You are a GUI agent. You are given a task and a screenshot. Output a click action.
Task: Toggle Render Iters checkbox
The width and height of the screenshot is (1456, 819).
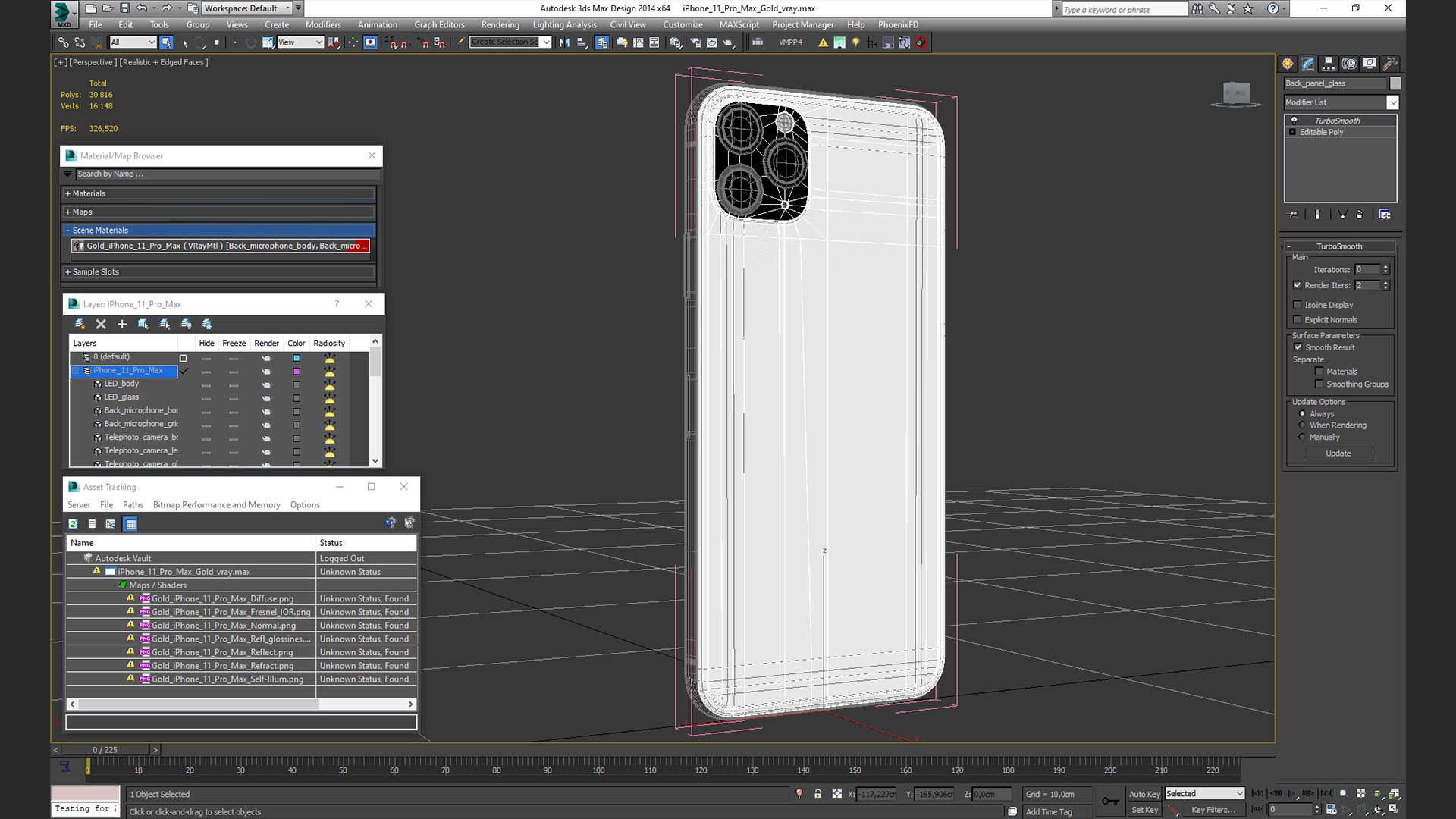(x=1298, y=285)
